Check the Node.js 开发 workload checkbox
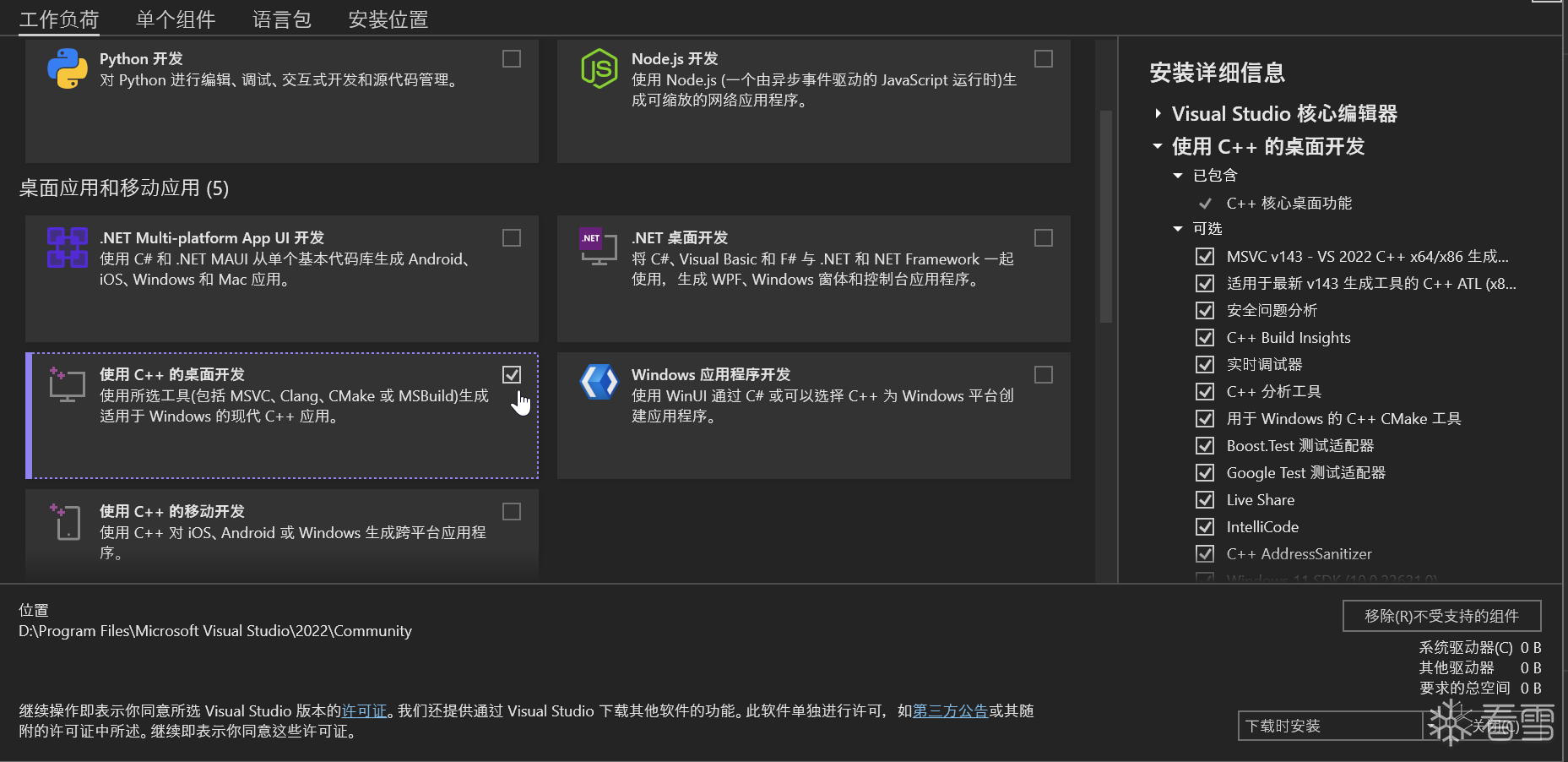 (x=1044, y=58)
